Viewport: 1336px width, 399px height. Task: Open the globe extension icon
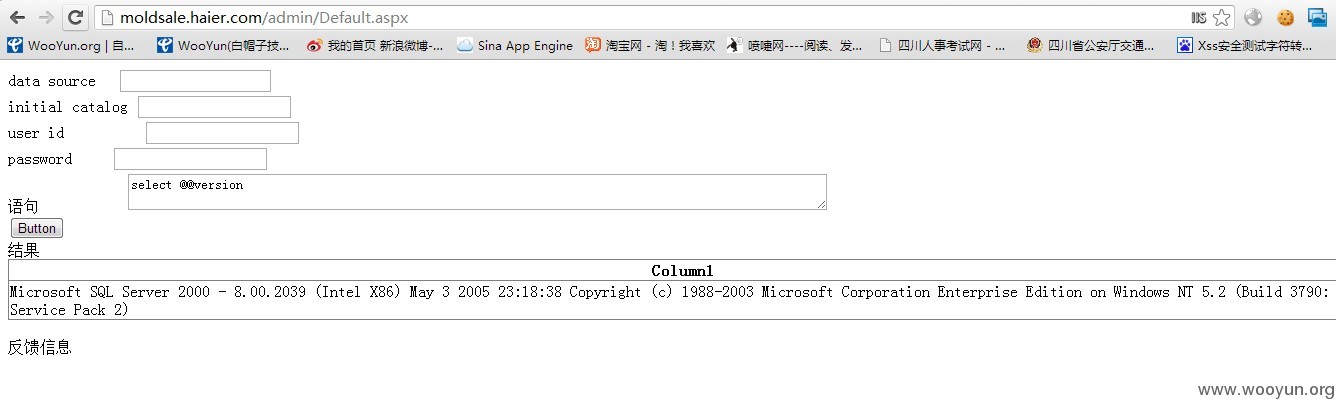point(1253,17)
